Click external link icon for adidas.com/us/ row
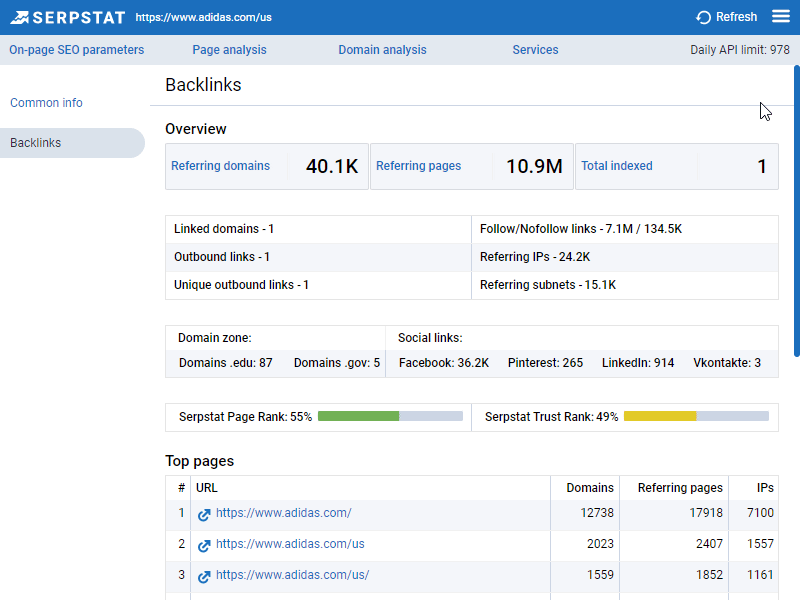Image resolution: width=800 pixels, height=600 pixels. click(x=204, y=577)
